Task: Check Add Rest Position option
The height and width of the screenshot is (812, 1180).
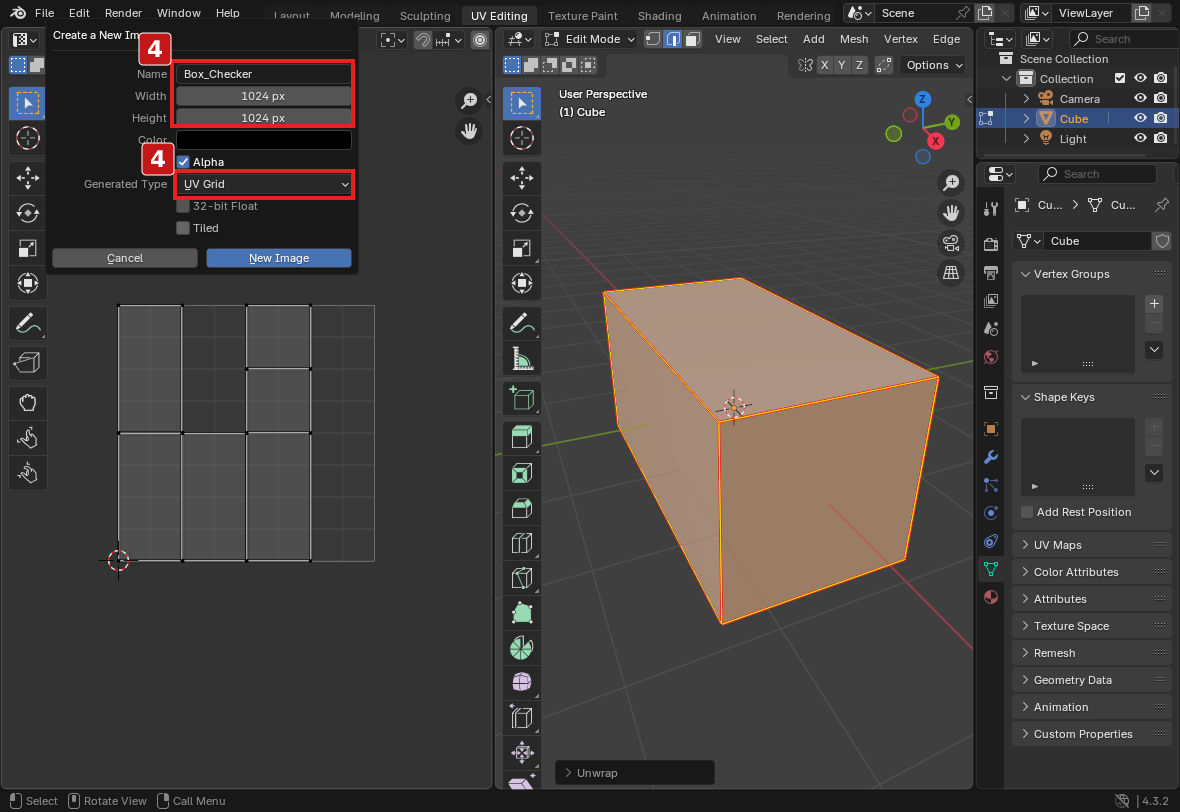Action: tap(1026, 512)
